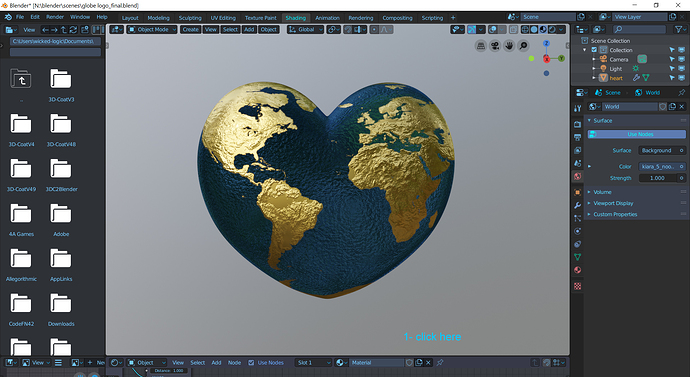This screenshot has width=690, height=377.
Task: Click the perspective/orthographic grid icon in viewport
Action: tap(481, 46)
